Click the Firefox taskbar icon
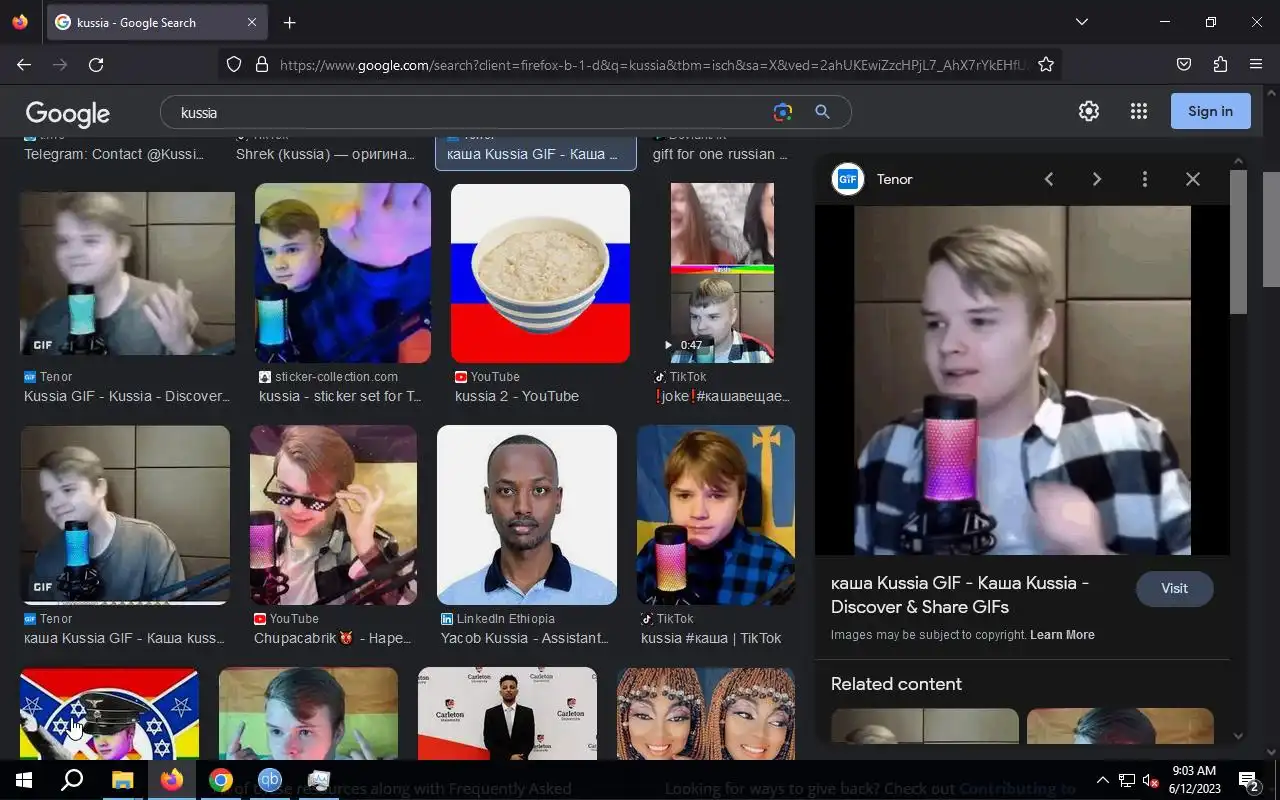The width and height of the screenshot is (1280, 800). click(x=171, y=780)
